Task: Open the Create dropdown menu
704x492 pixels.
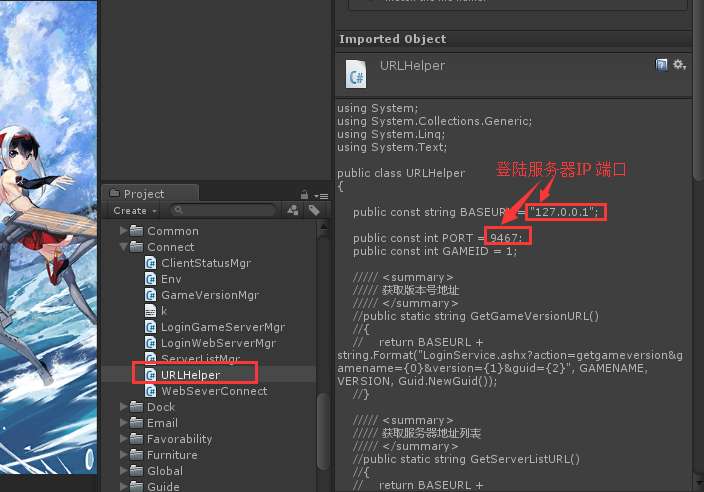Action: 135,211
